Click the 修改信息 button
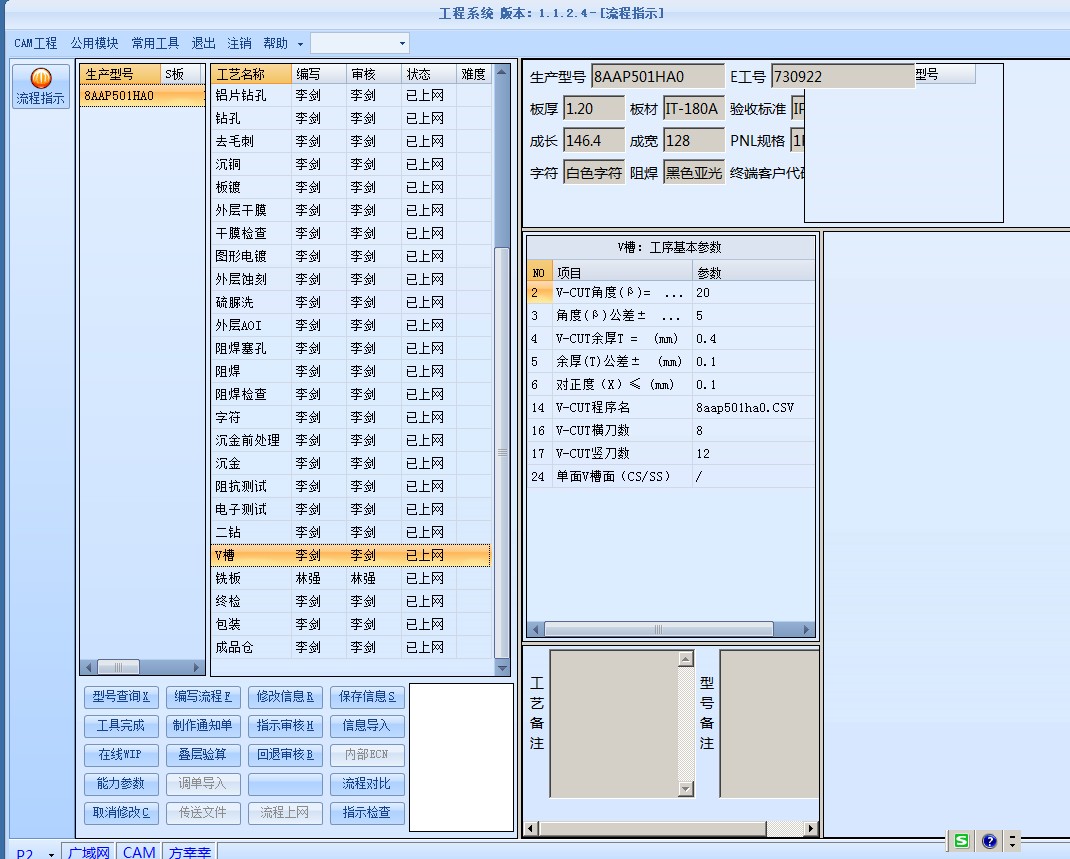Image resolution: width=1070 pixels, height=859 pixels. [285, 697]
